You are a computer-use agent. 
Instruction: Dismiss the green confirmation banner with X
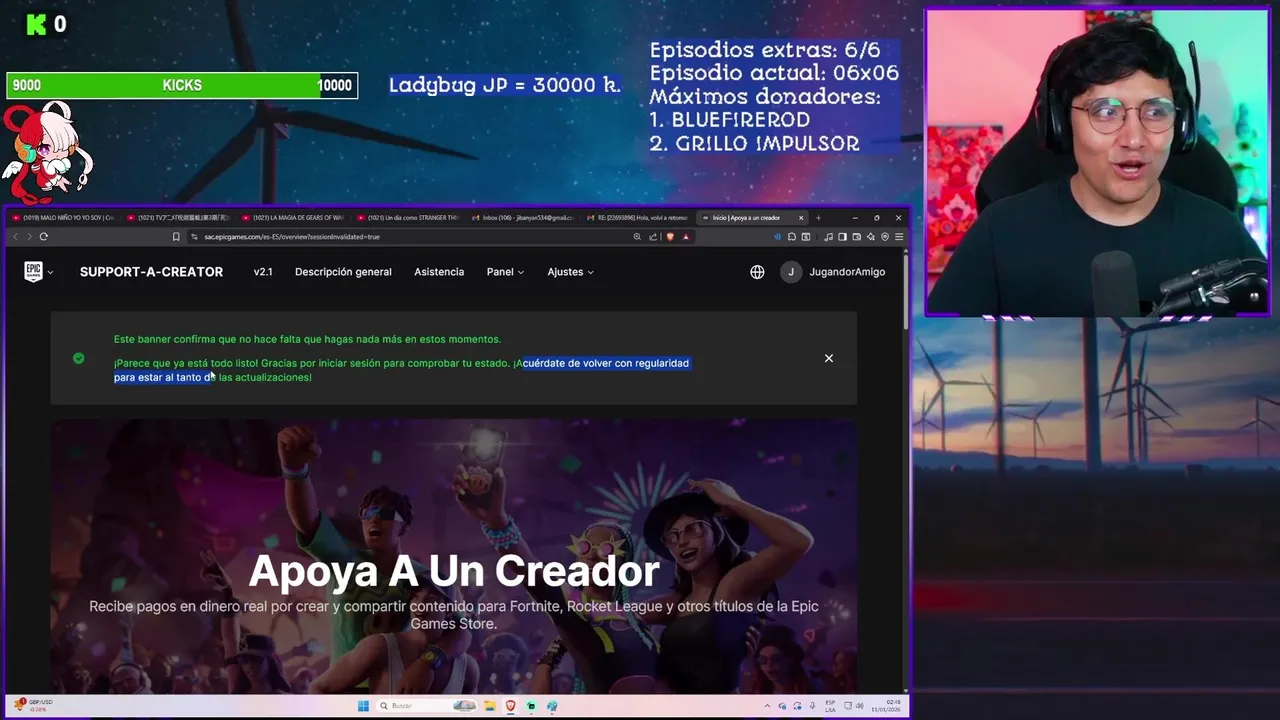(x=828, y=358)
